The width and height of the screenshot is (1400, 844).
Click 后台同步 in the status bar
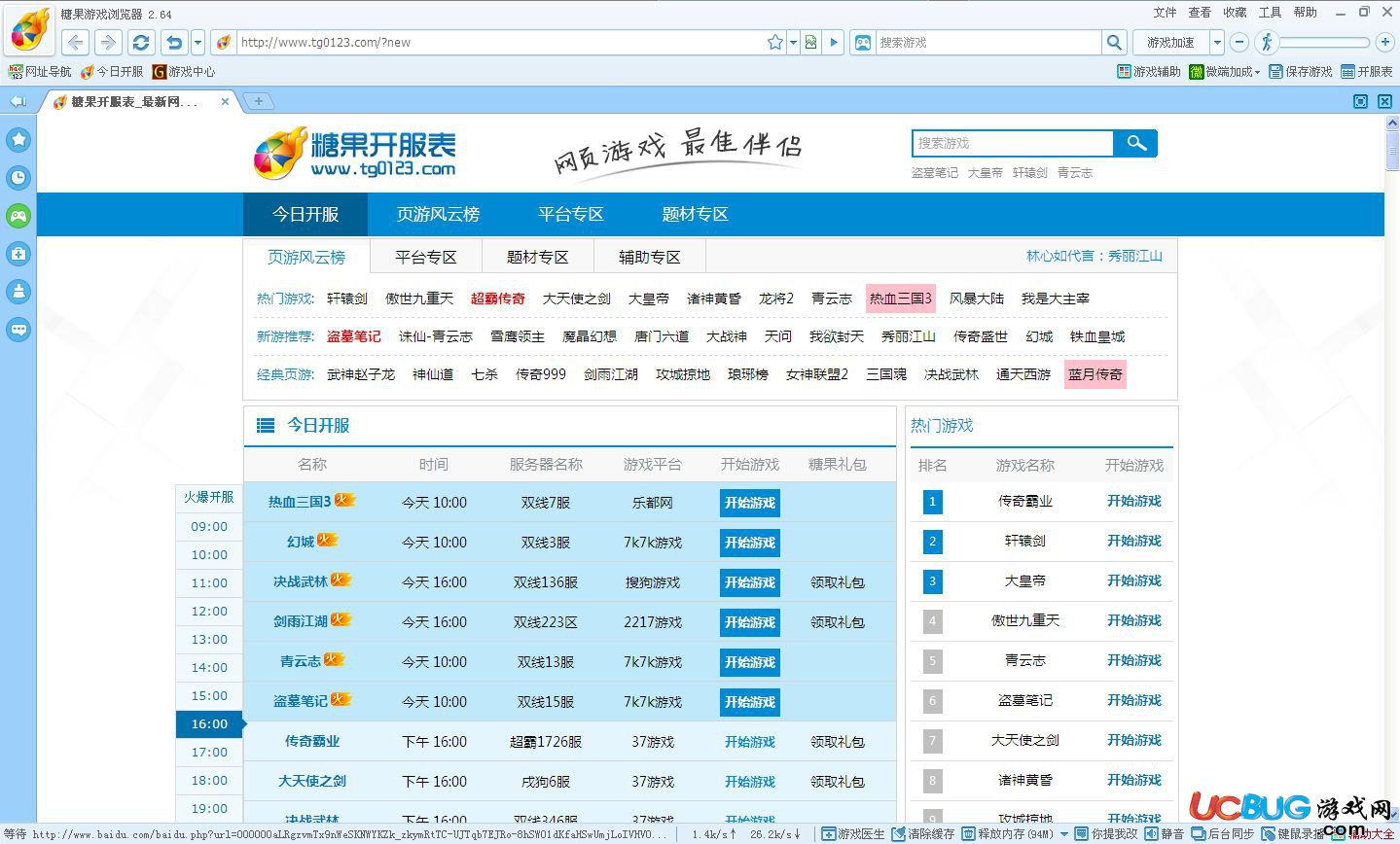pyautogui.click(x=1224, y=833)
